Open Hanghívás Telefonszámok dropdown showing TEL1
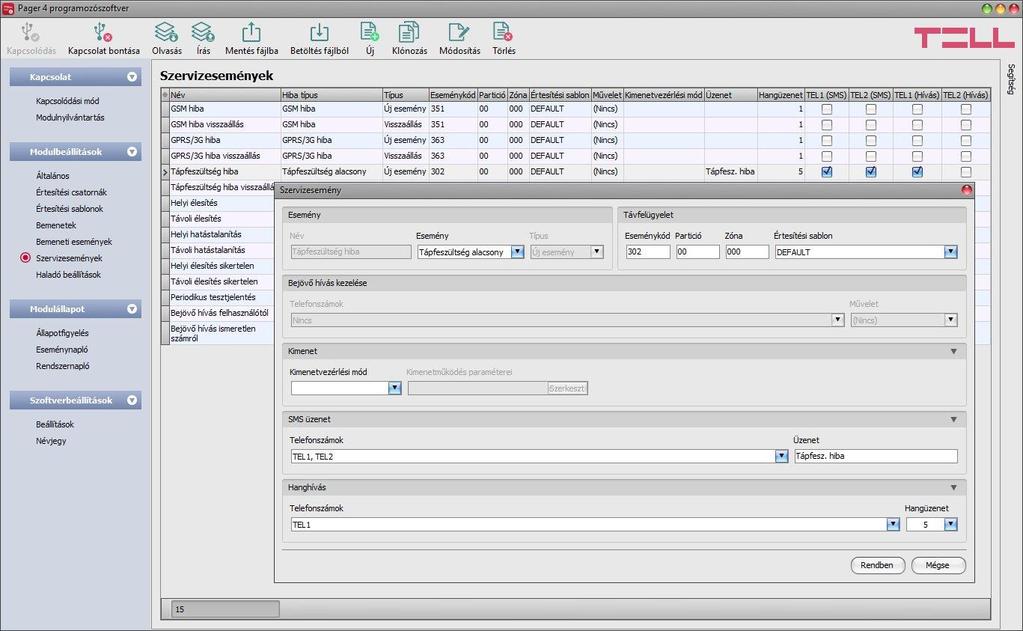Viewport: 1023px width, 631px height. coord(893,524)
